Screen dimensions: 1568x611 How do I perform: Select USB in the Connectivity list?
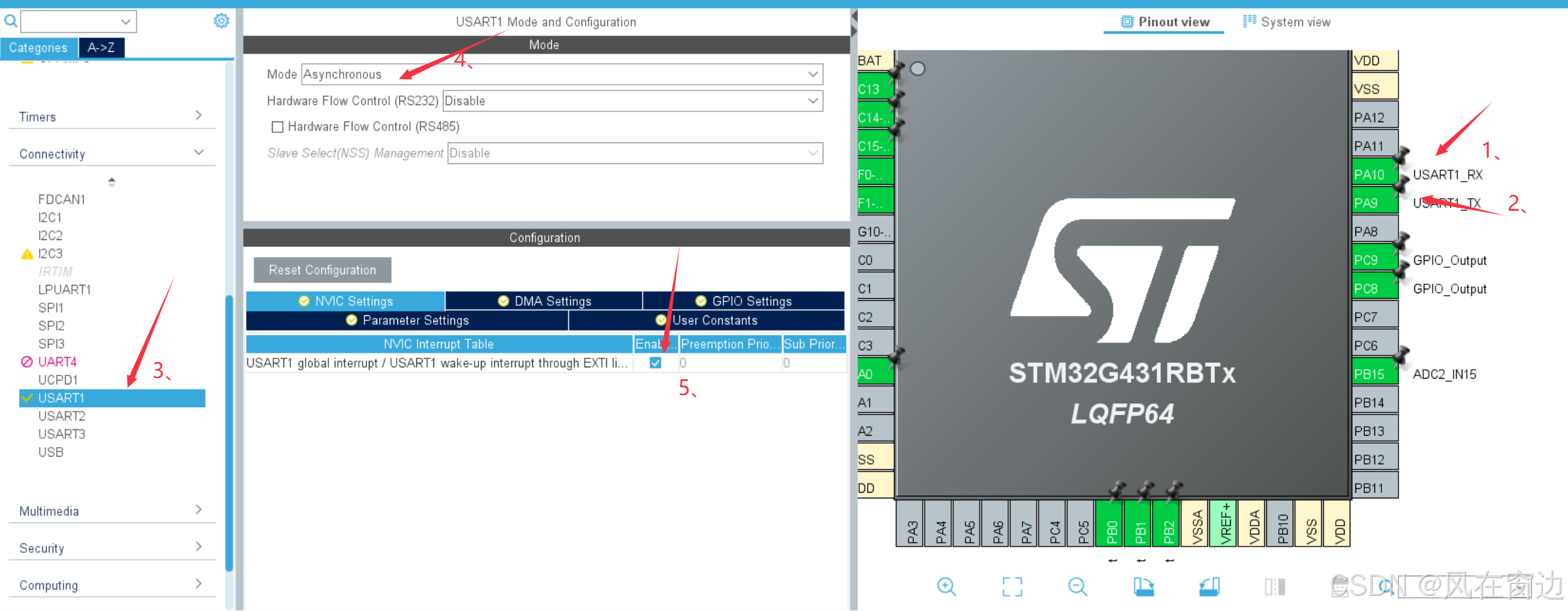click(51, 452)
